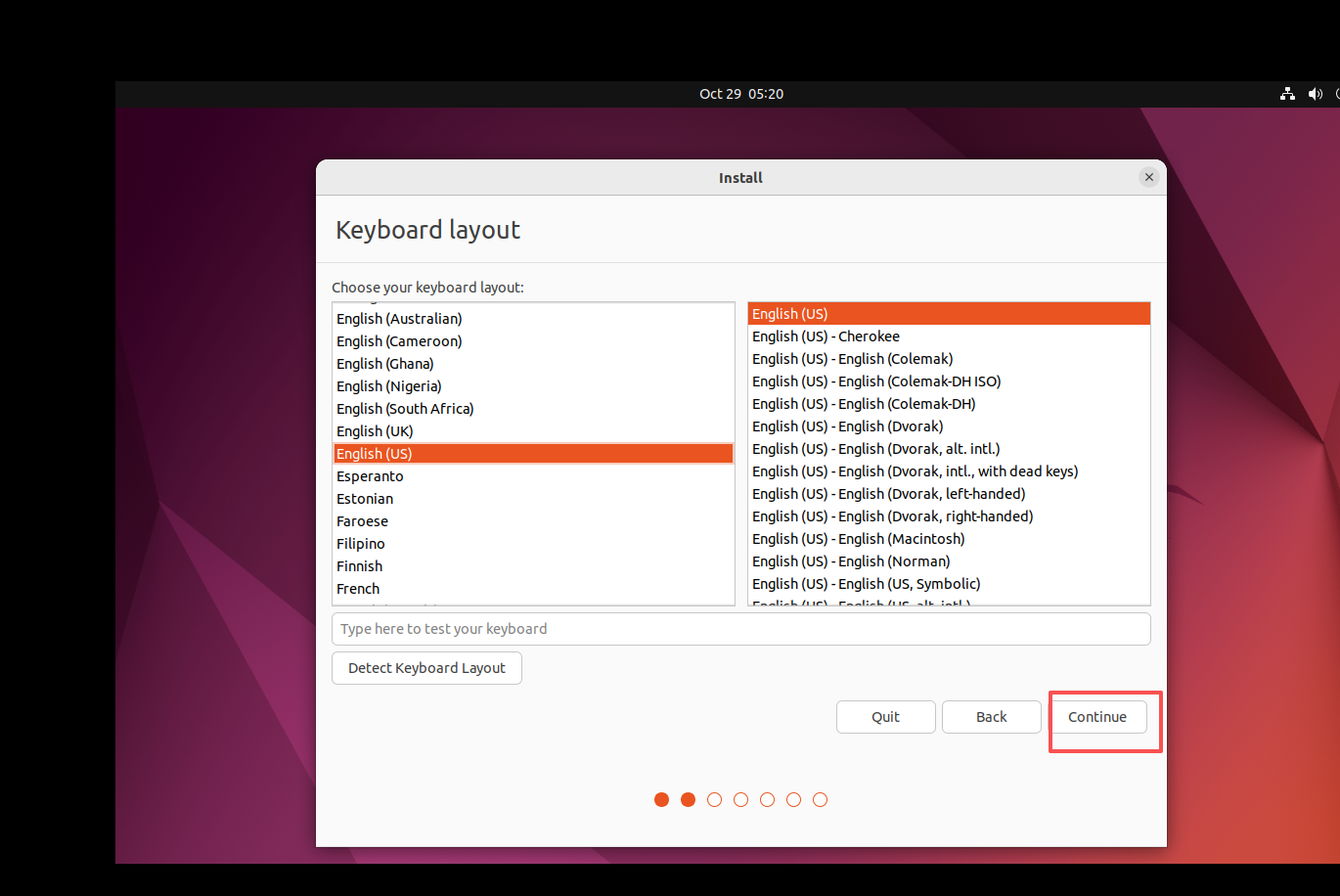Select English (Dvorak, alt. intl.) variant
Screen dimensions: 1340x896
click(x=949, y=449)
